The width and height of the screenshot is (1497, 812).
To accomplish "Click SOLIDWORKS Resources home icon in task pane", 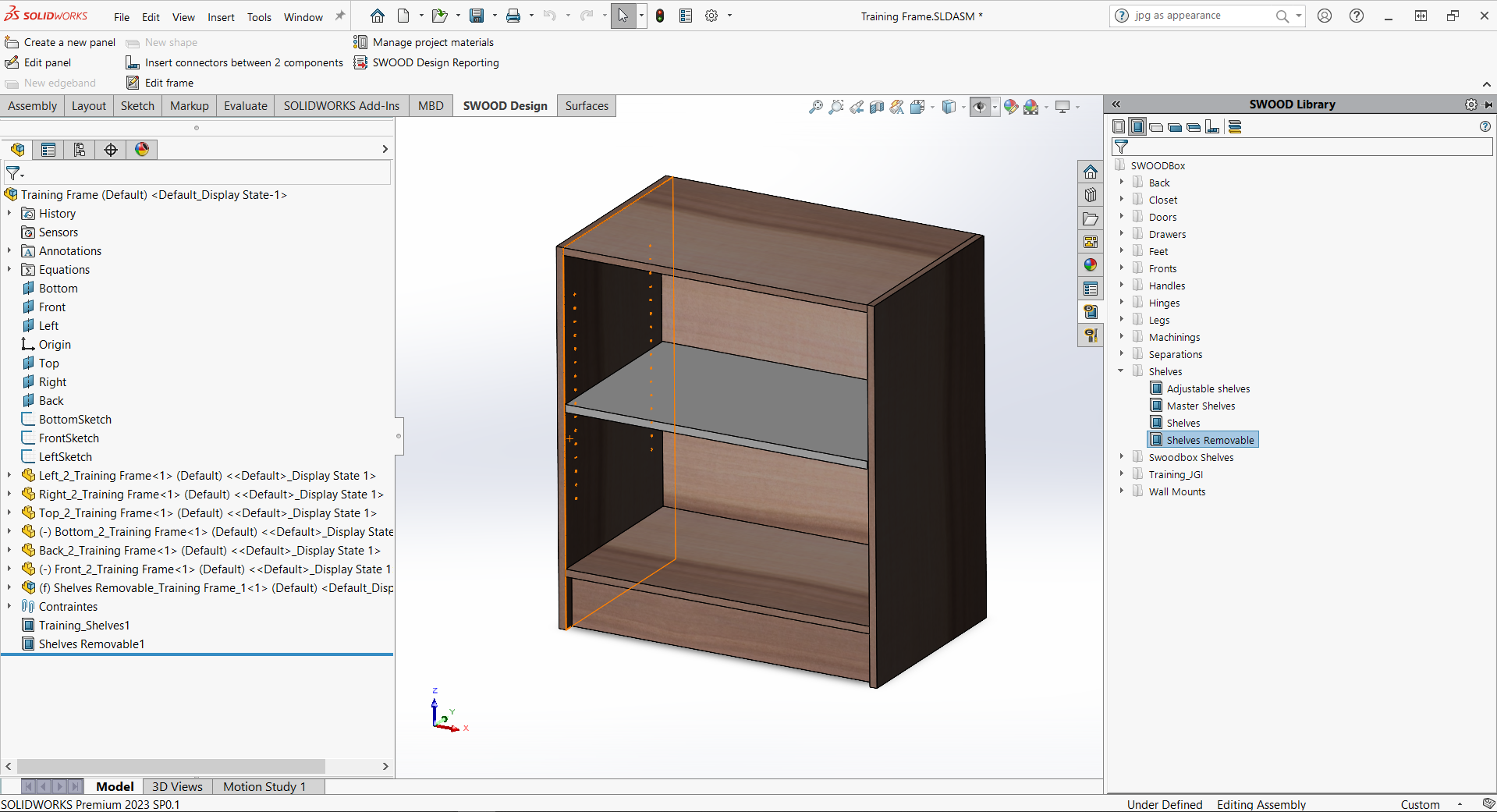I will [x=1091, y=172].
